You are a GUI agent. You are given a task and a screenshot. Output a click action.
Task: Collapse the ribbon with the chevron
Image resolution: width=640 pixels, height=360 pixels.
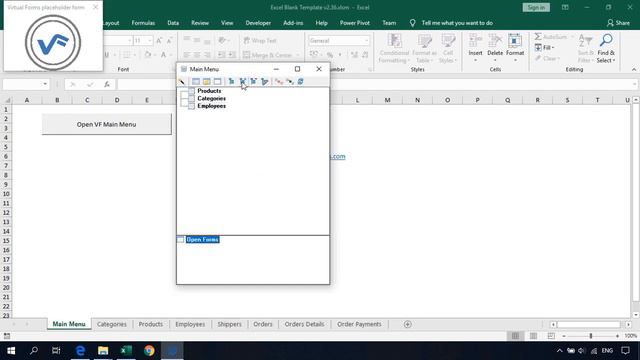pos(633,70)
